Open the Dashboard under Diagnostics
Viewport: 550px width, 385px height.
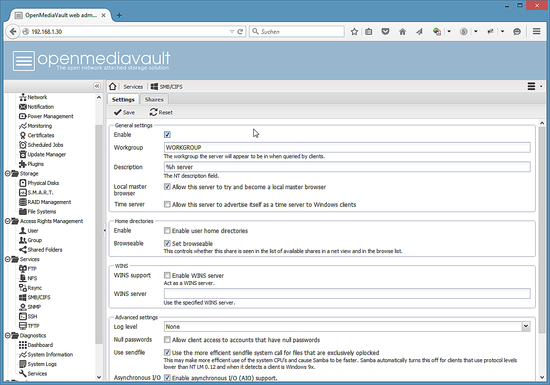36,345
